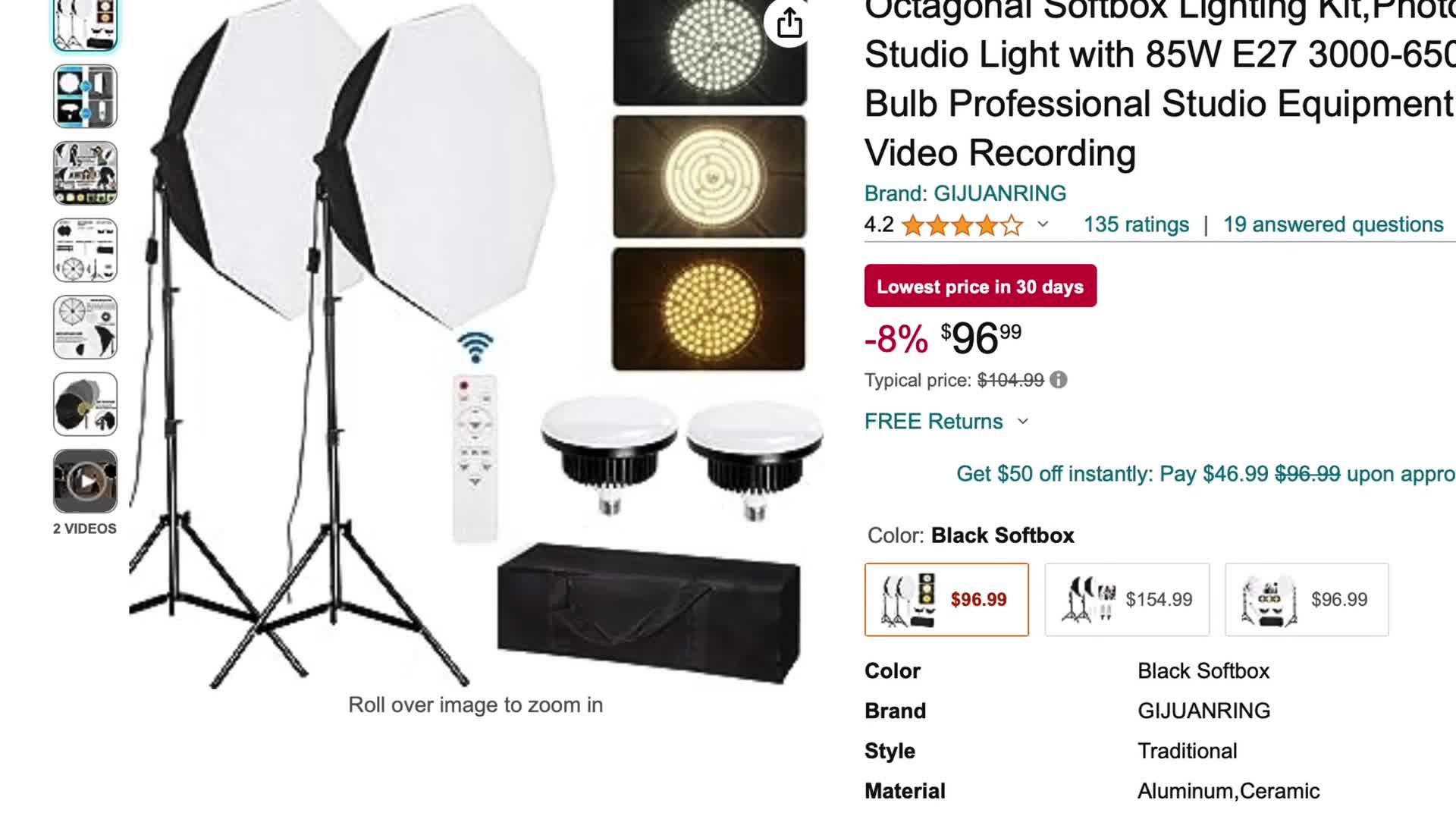Play the product video thumbnail
The height and width of the screenshot is (819, 1456).
[85, 481]
